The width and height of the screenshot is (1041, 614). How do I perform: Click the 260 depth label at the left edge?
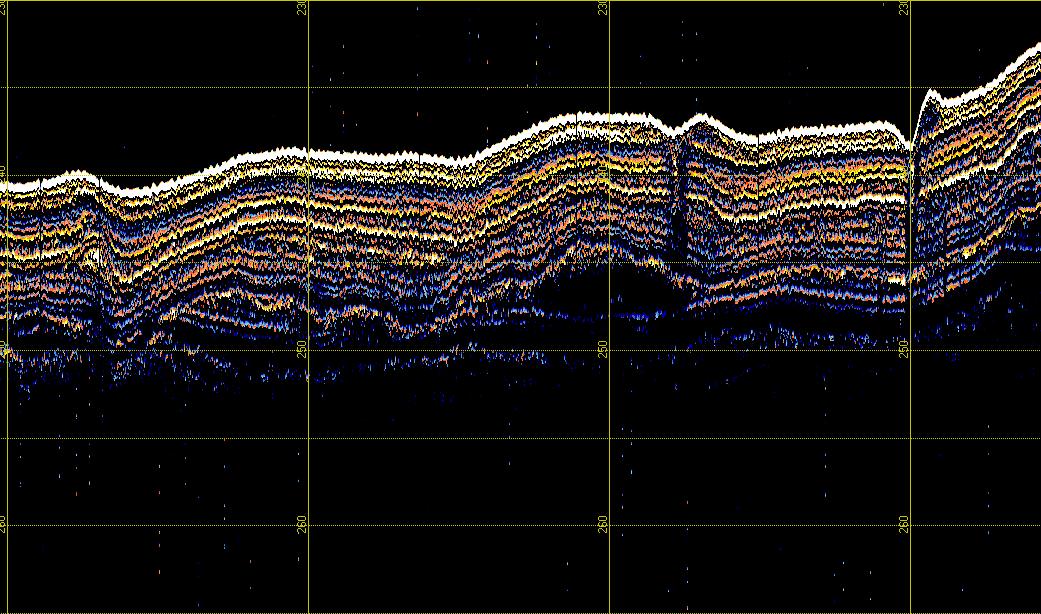click(4, 523)
